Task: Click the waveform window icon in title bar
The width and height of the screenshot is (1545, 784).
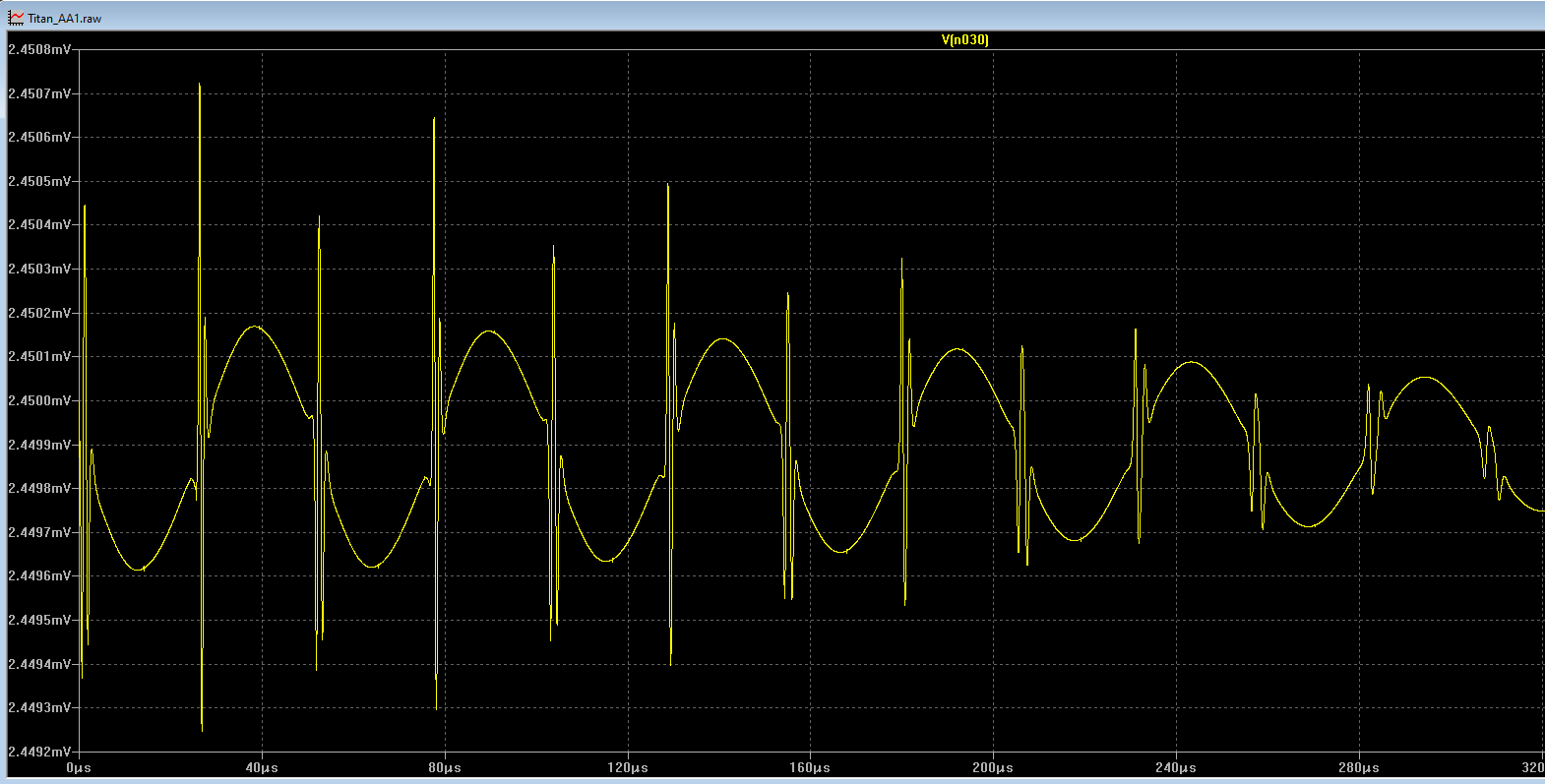Action: (16, 18)
